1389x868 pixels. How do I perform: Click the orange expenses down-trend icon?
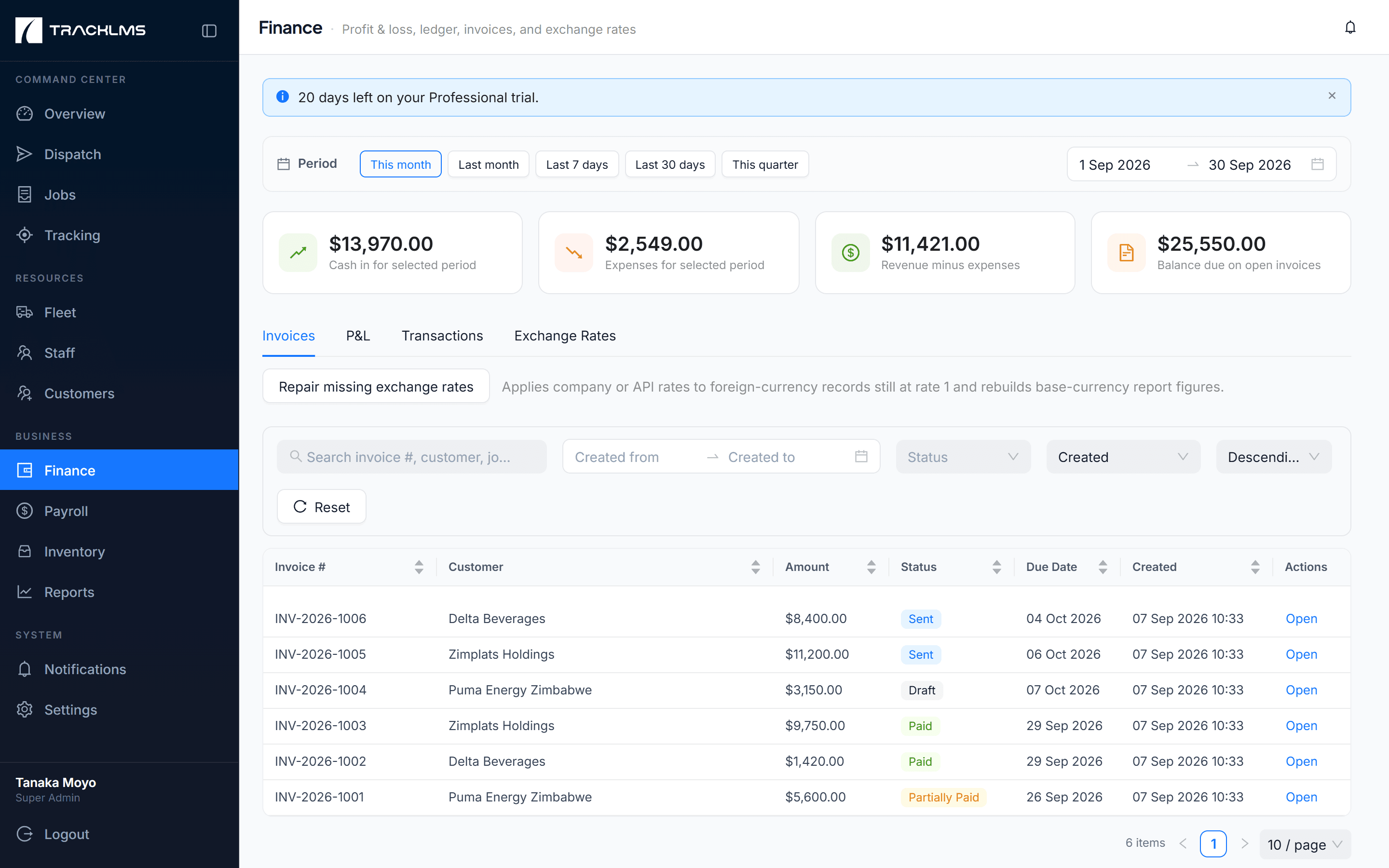tap(573, 253)
